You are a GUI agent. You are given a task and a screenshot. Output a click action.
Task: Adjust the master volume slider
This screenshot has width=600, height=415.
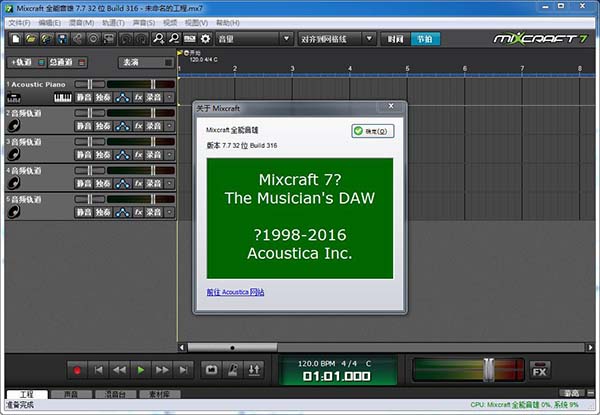(x=488, y=369)
